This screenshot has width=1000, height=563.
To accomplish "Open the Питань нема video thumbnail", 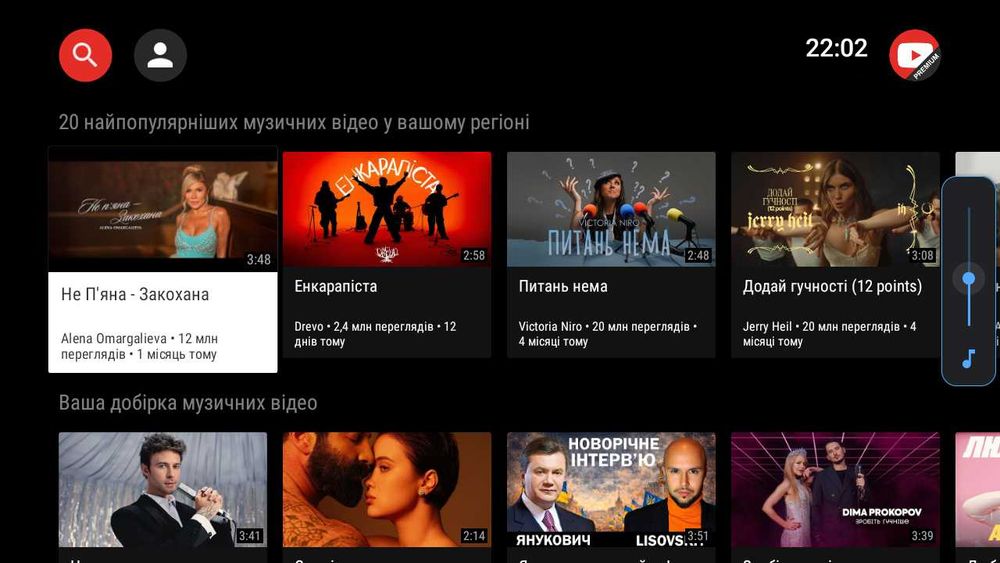I will coord(611,209).
